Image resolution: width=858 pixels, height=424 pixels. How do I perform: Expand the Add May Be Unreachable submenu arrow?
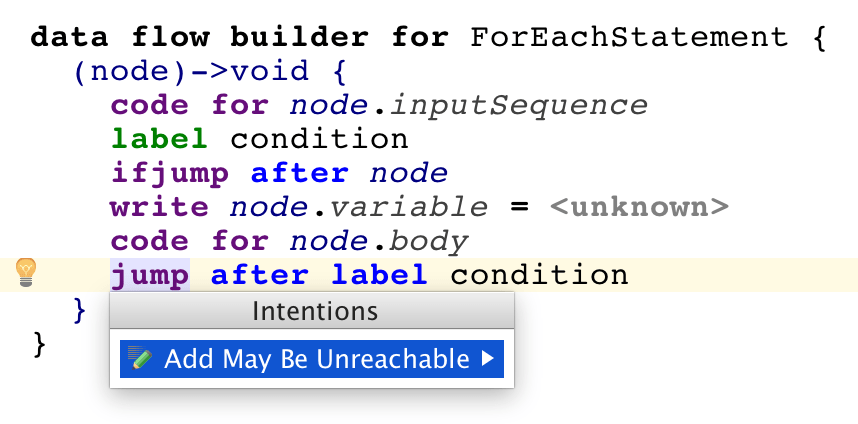coord(488,359)
